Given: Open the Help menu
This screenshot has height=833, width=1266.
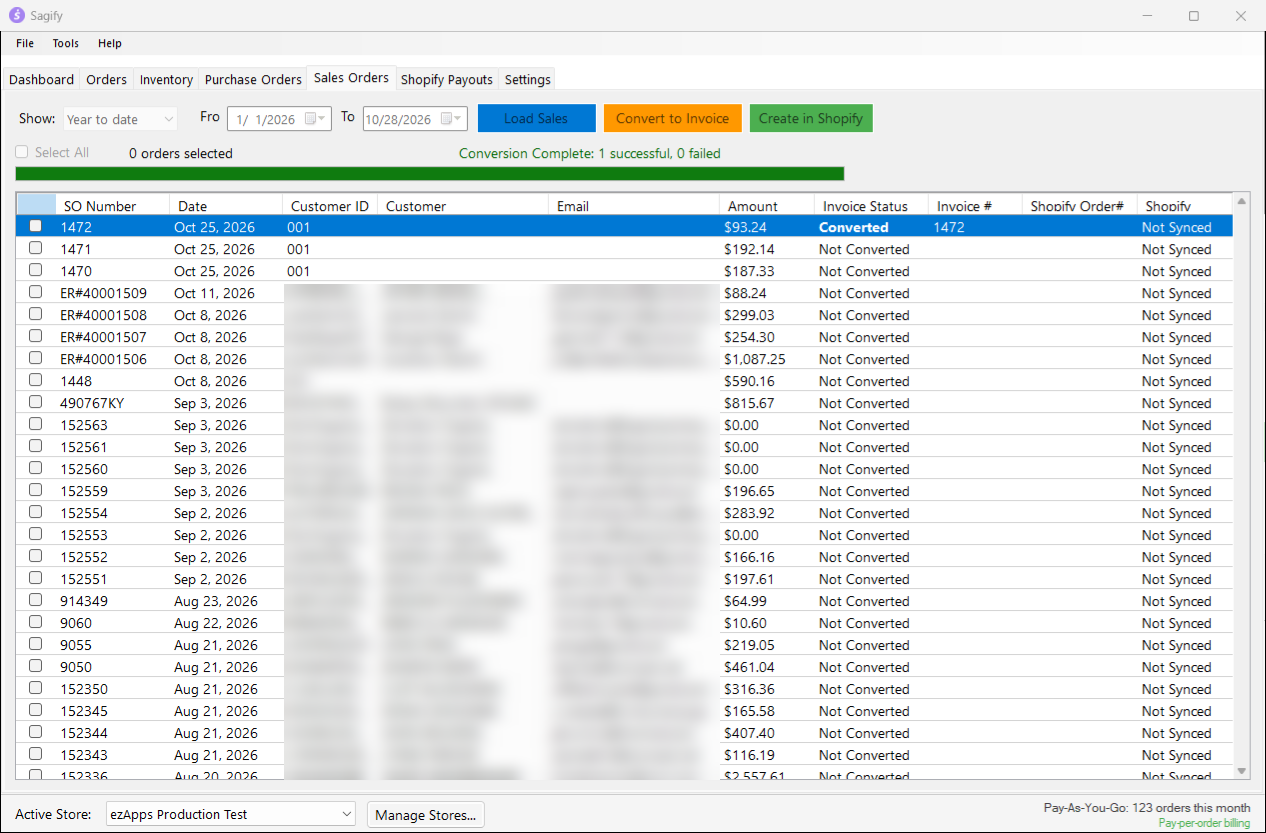Looking at the screenshot, I should click(x=110, y=43).
